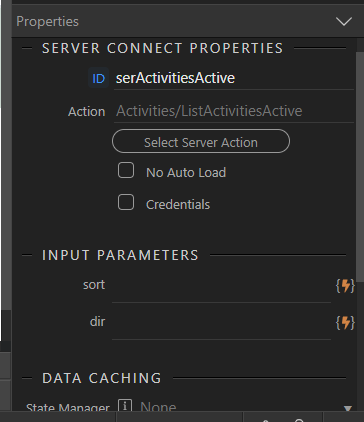The width and height of the screenshot is (364, 422).
Task: Edit the serActivitiesActive ID field
Action: click(234, 78)
